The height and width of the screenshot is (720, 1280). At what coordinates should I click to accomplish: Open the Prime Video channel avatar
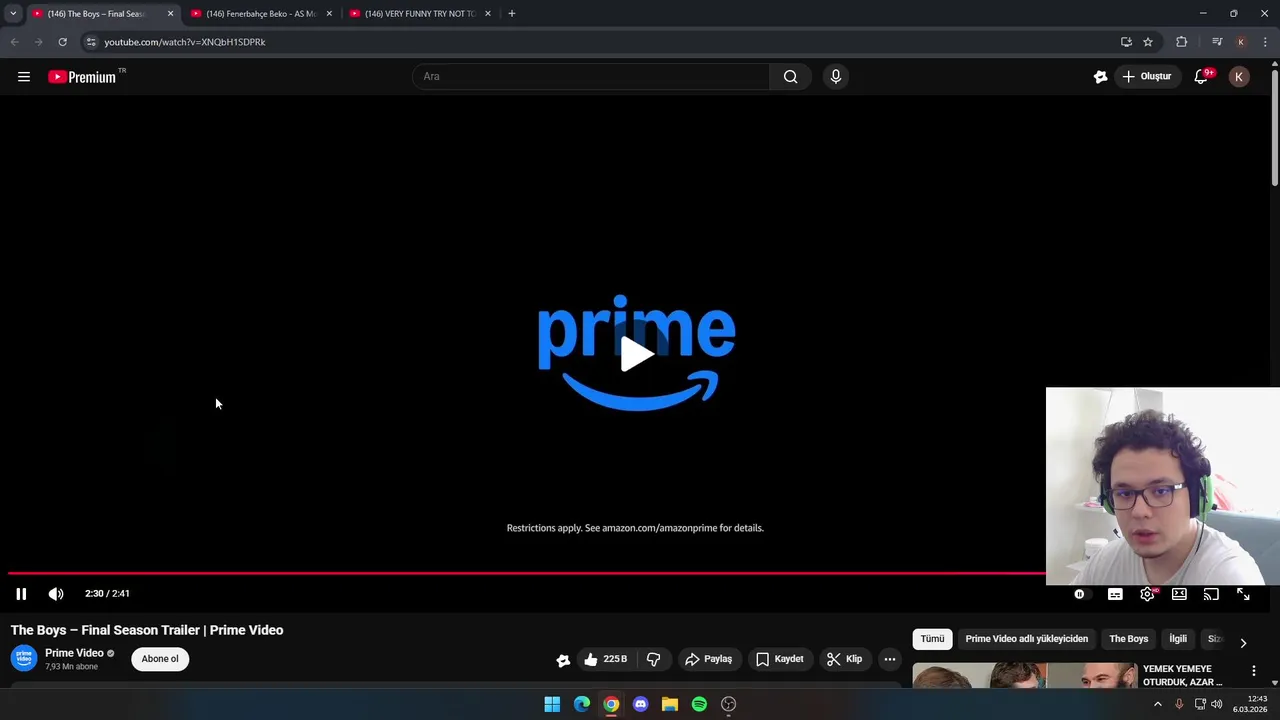(24, 658)
